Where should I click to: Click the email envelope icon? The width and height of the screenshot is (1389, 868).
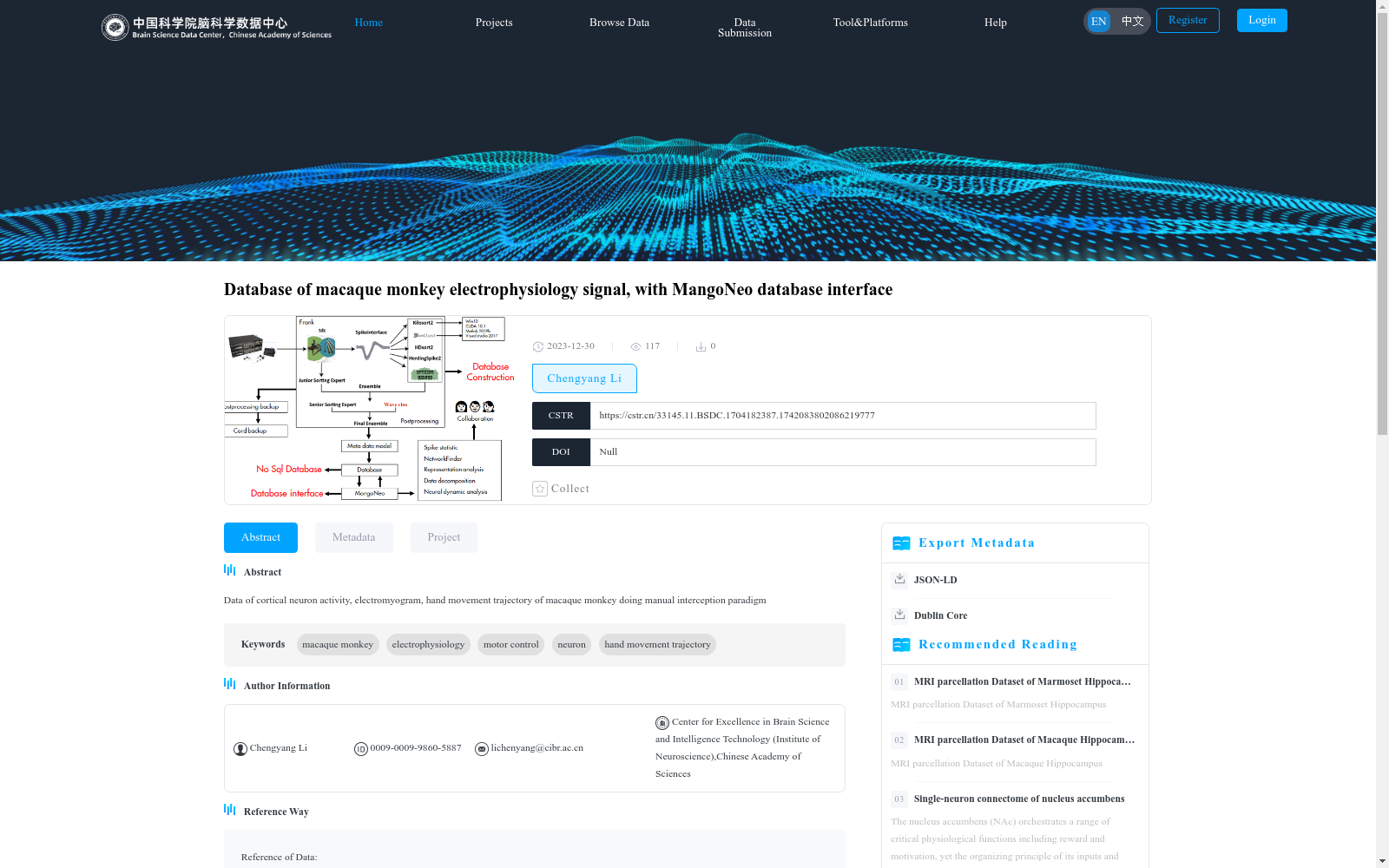[x=482, y=749]
